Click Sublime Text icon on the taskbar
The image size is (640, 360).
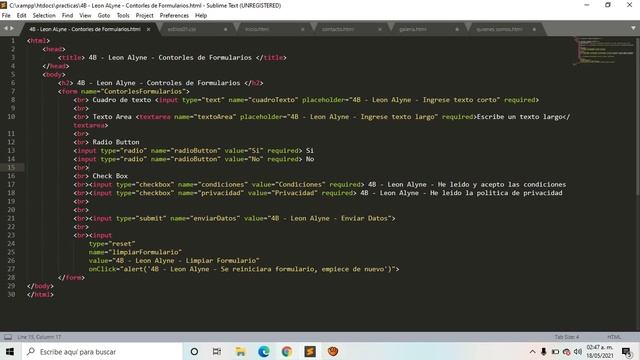point(310,351)
